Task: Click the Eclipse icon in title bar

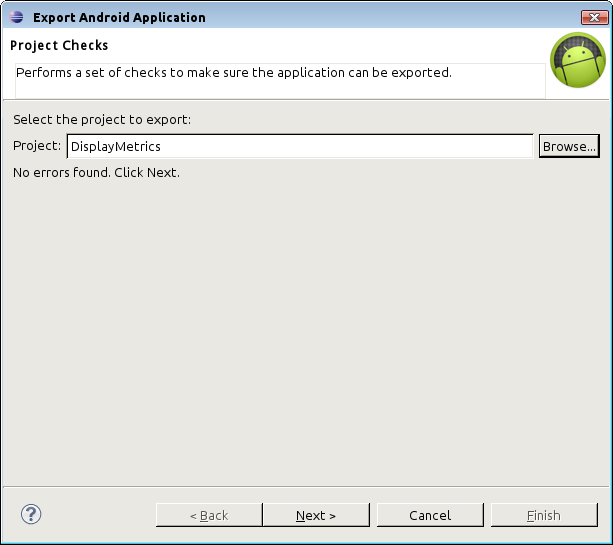Action: click(16, 17)
